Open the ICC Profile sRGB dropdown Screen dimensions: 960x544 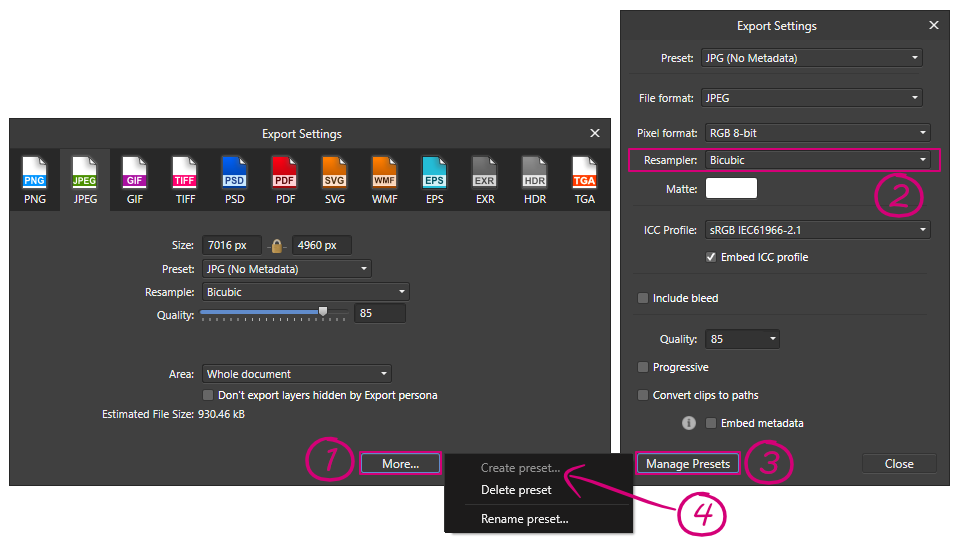817,230
